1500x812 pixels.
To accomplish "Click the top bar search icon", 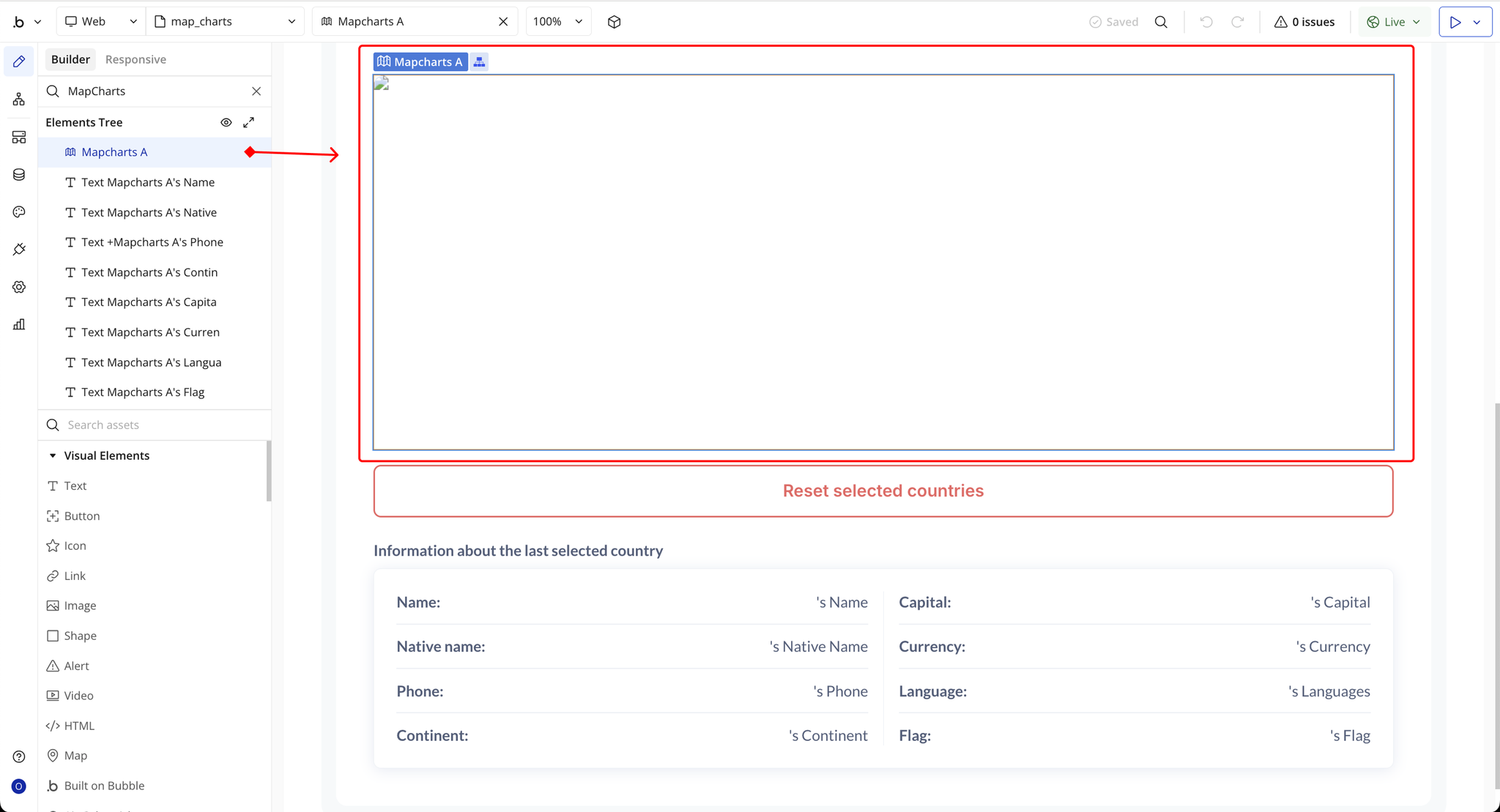I will 1161,22.
